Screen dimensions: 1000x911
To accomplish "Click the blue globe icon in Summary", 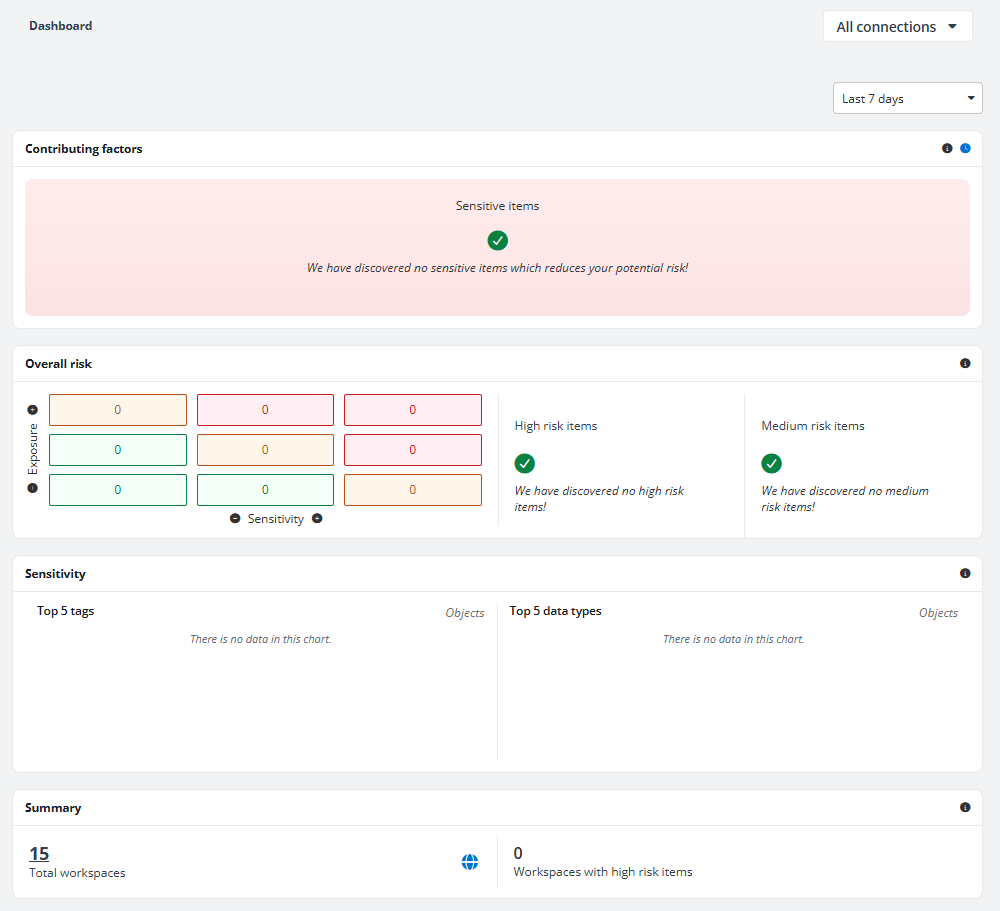I will coord(470,862).
